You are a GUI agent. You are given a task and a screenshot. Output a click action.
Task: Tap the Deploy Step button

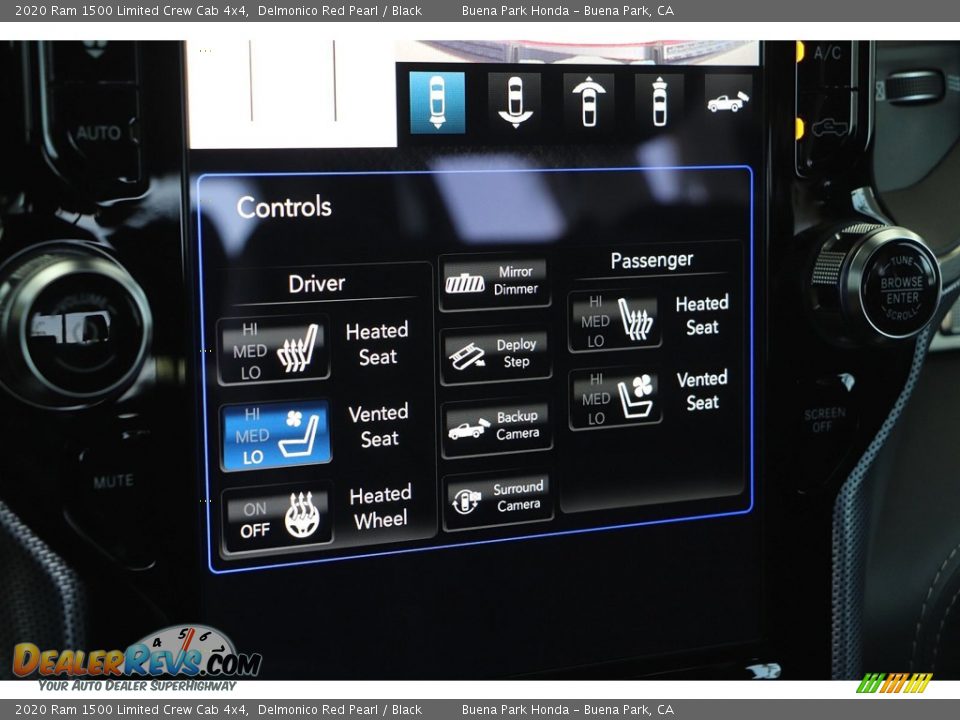[496, 354]
